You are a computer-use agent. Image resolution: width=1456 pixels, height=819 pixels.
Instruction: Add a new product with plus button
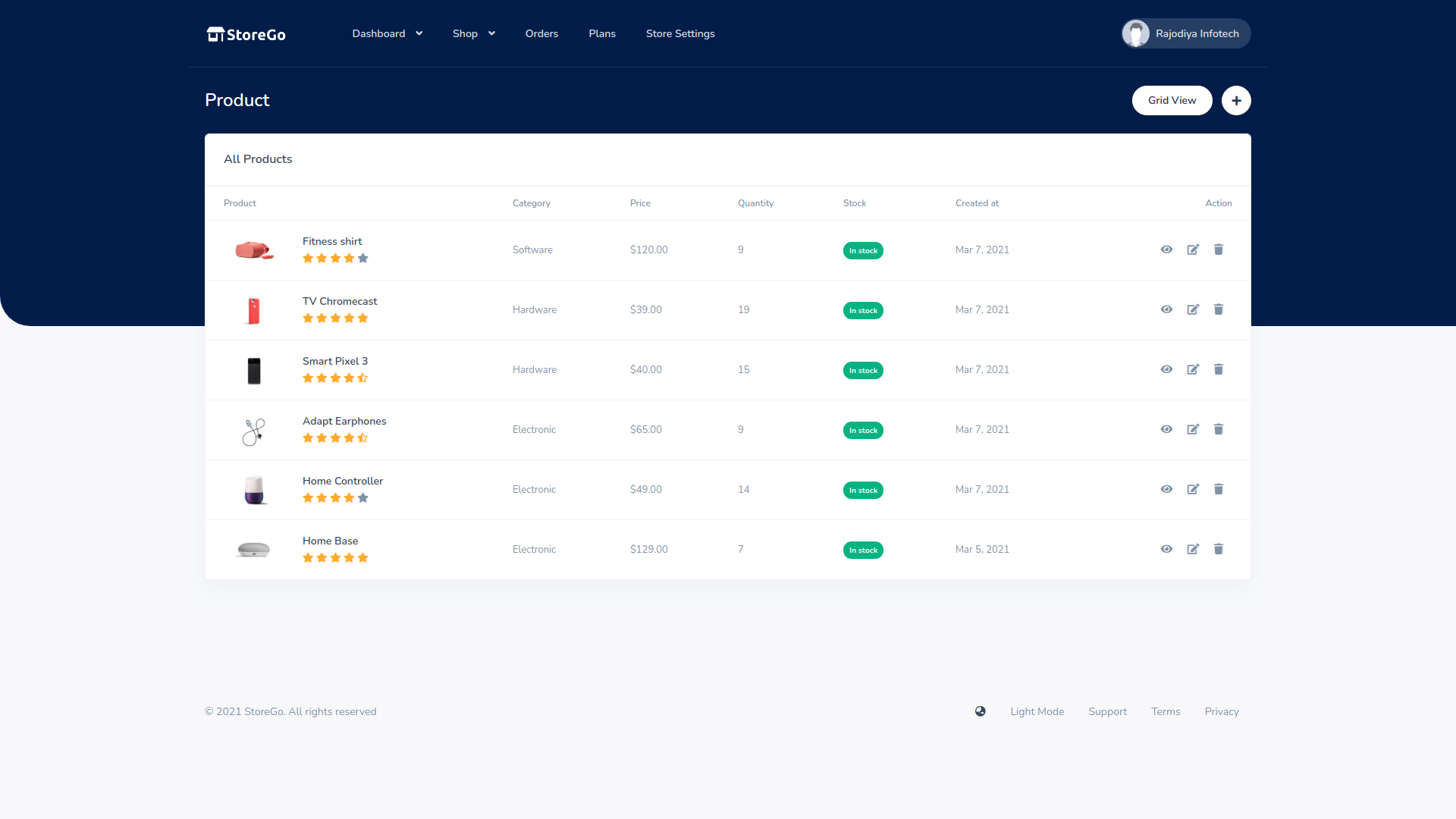click(x=1236, y=100)
